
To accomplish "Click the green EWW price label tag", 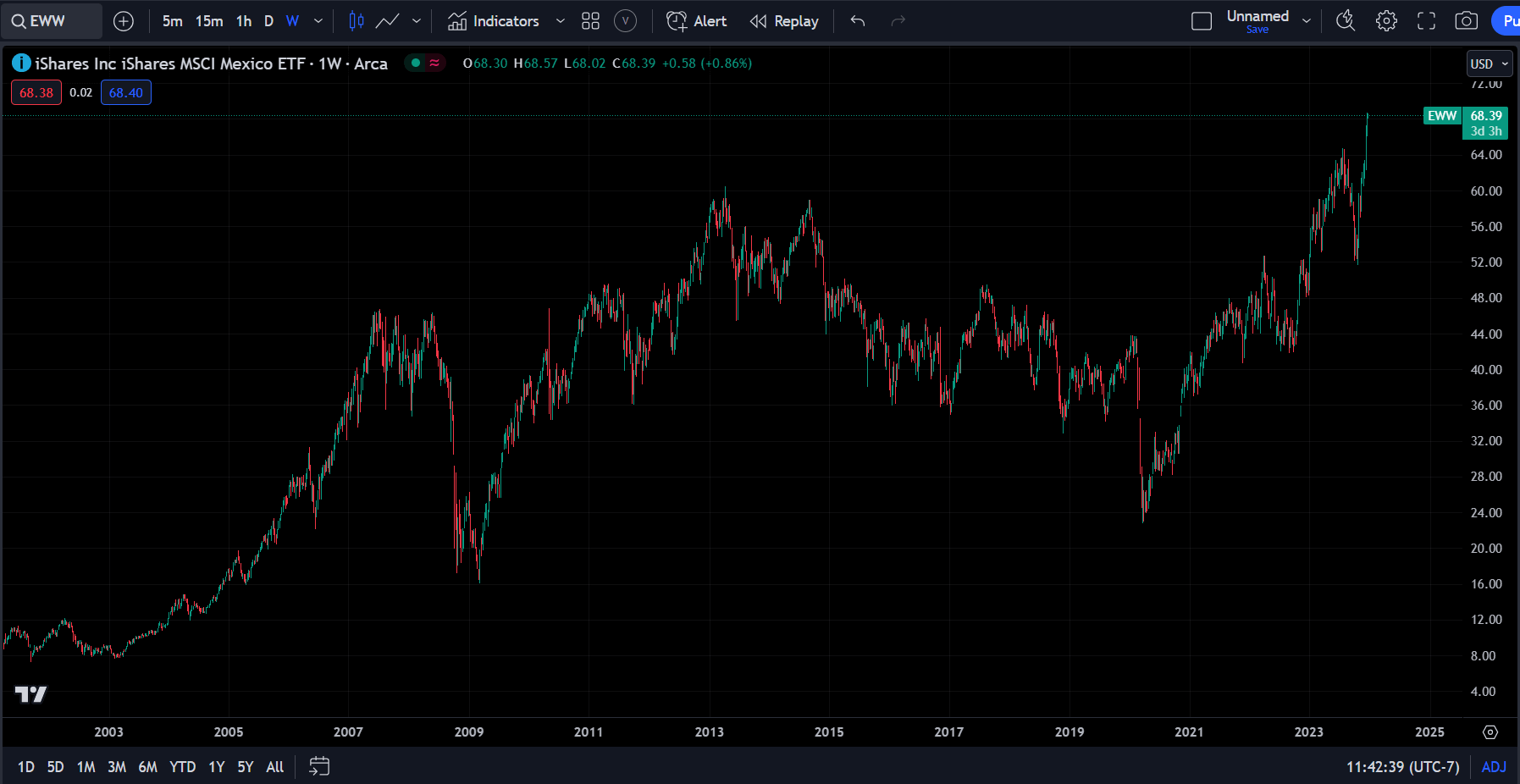I will click(1442, 116).
